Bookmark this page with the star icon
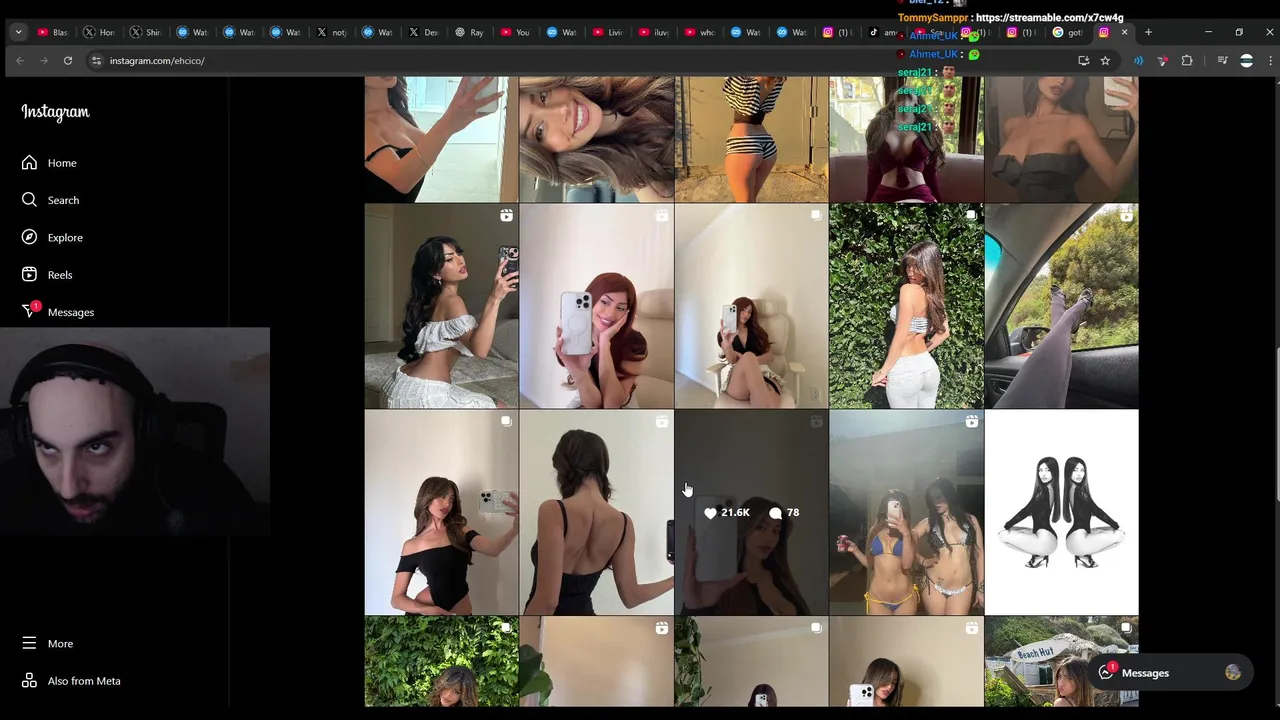The image size is (1280, 720). pos(1105,61)
